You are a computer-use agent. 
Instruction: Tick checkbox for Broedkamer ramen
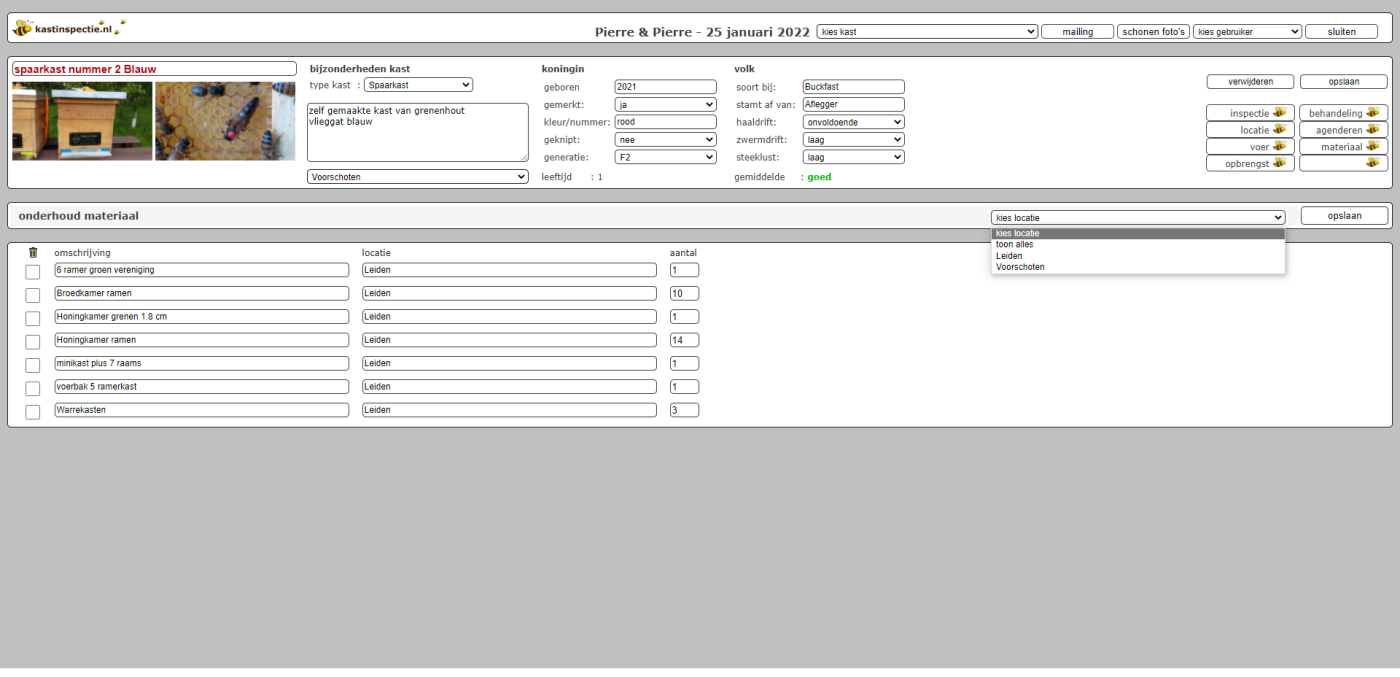[x=33, y=295]
